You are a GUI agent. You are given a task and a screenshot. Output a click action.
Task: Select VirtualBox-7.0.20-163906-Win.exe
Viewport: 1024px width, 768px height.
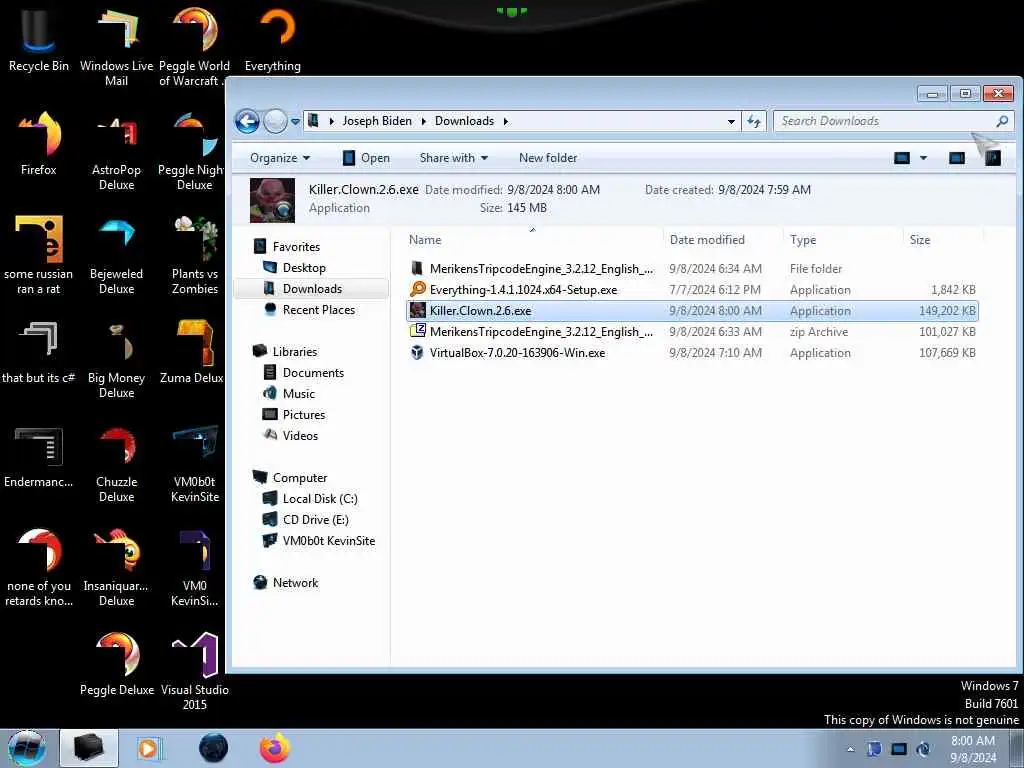pyautogui.click(x=692, y=353)
